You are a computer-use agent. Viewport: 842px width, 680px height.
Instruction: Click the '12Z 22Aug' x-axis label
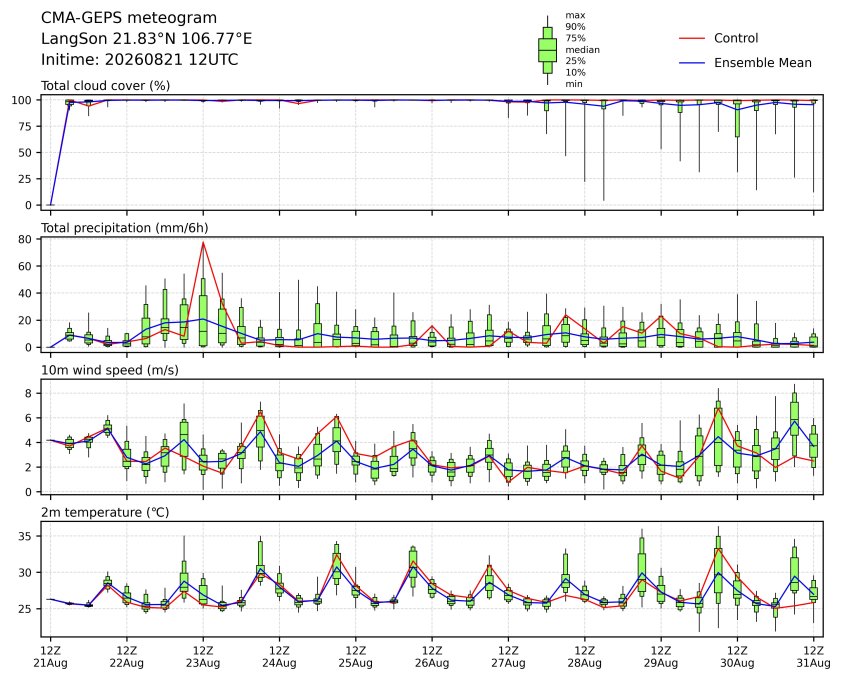127,657
